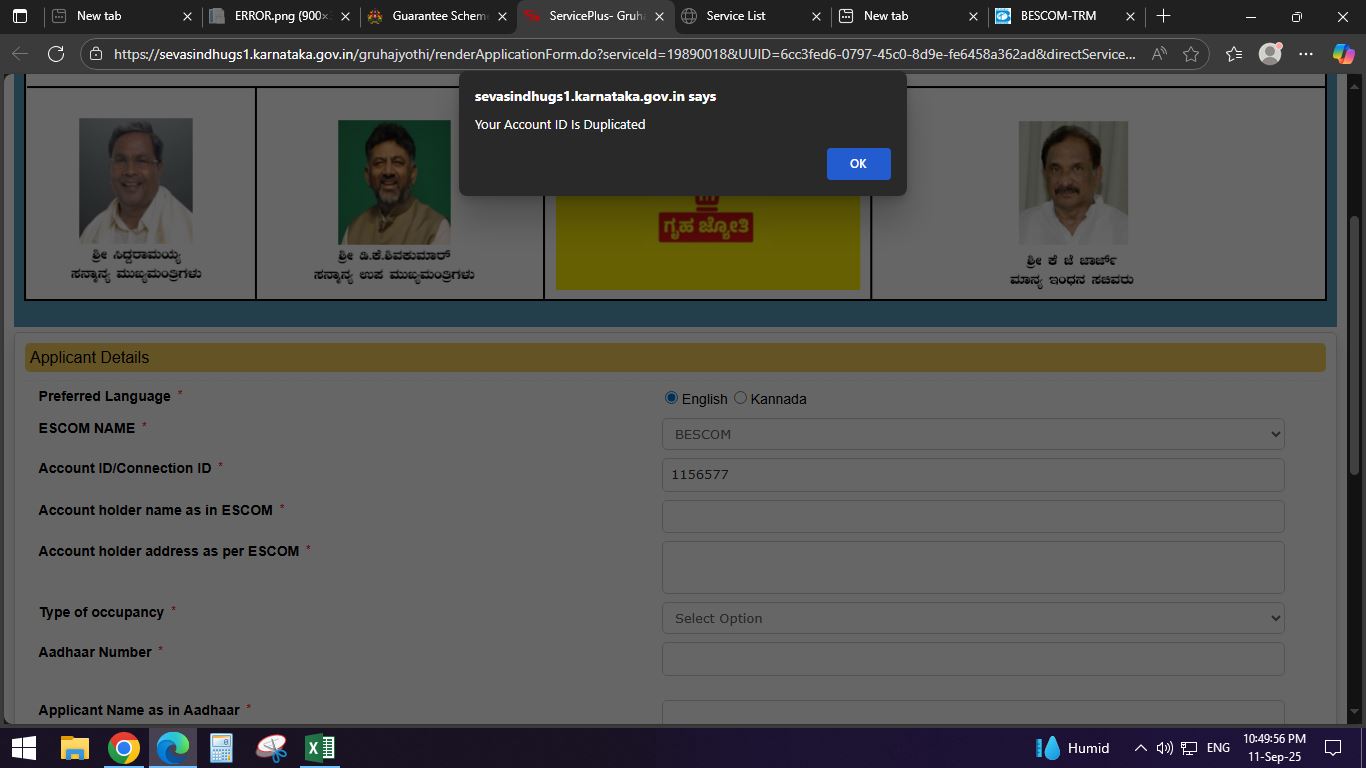Screen dimensions: 1366x768
Task: Click OK in the duplicate account alert
Action: click(x=858, y=164)
